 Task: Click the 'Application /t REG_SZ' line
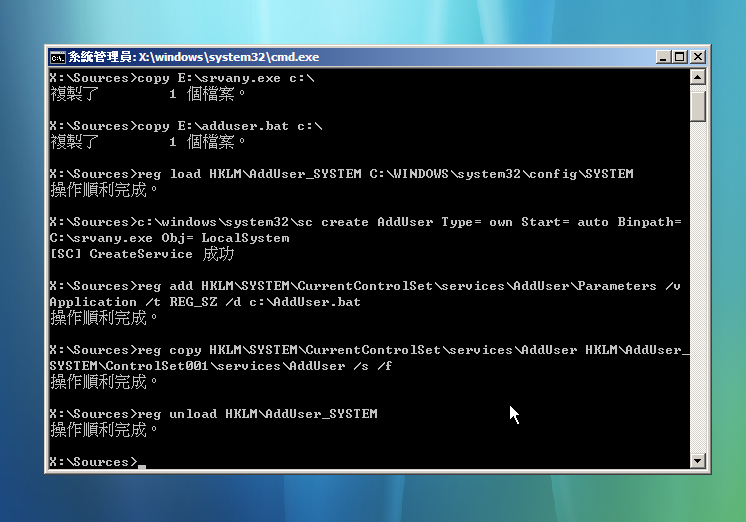[205, 302]
